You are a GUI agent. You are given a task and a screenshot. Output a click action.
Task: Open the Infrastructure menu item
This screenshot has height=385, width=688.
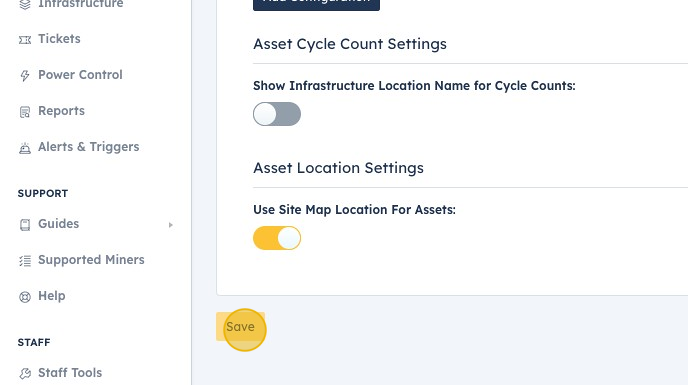point(81,4)
